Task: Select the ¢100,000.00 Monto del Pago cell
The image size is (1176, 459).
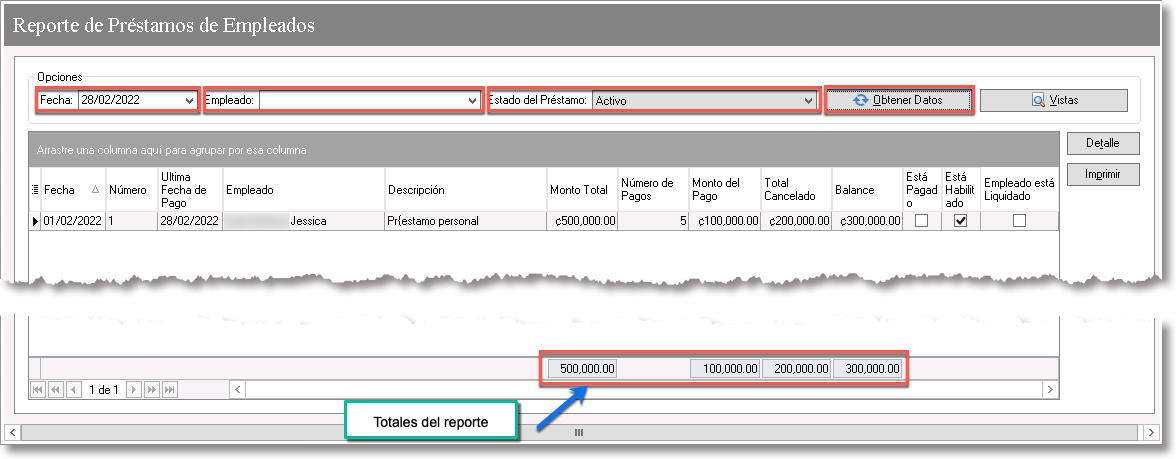Action: [724, 221]
